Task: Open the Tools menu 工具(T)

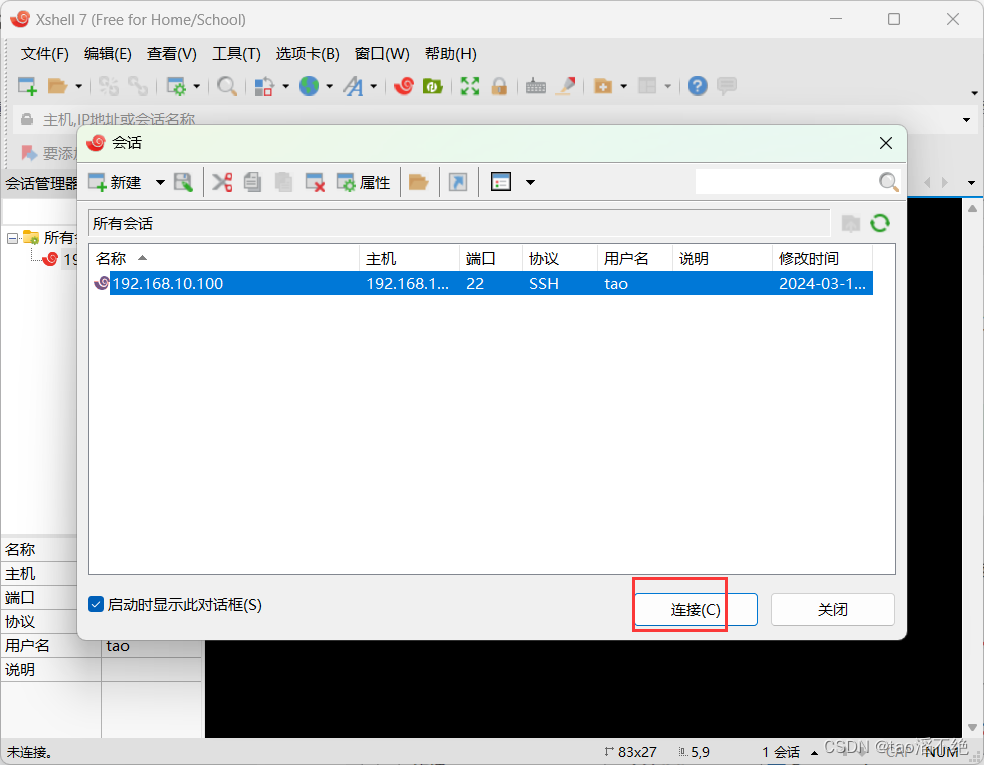Action: pos(236,54)
